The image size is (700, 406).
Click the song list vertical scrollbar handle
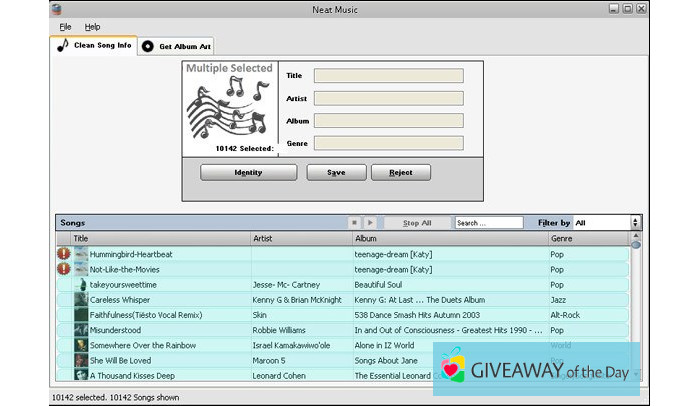point(635,242)
